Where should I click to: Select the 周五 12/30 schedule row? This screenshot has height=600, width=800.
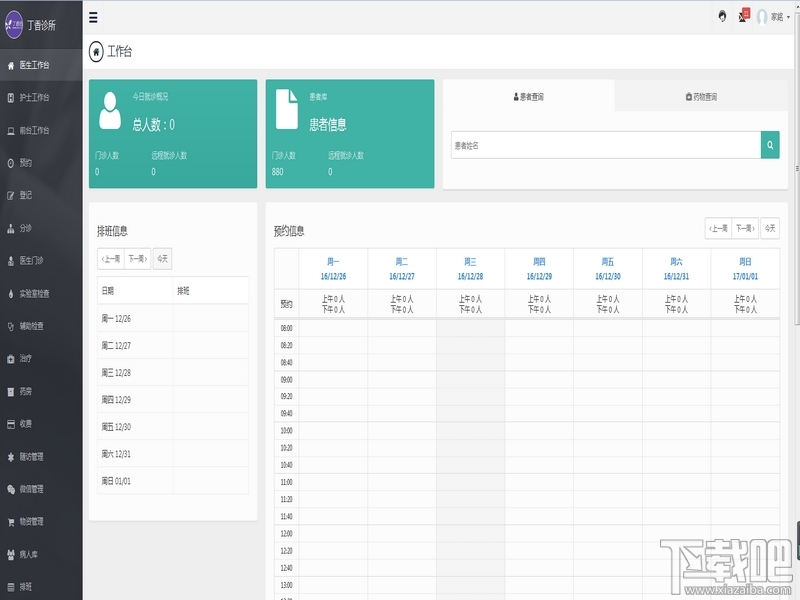click(173, 427)
